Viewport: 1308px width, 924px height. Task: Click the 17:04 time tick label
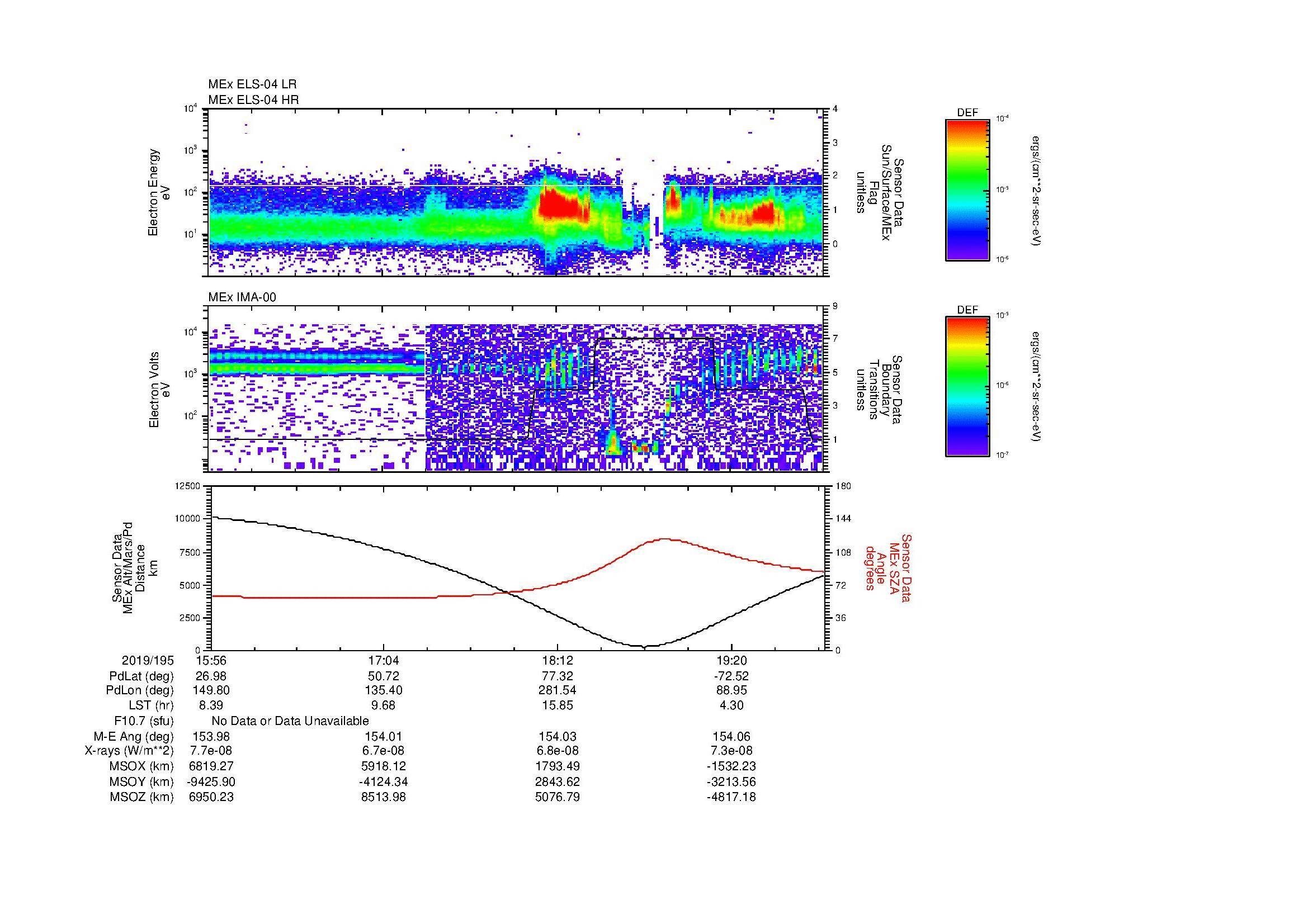[x=384, y=661]
